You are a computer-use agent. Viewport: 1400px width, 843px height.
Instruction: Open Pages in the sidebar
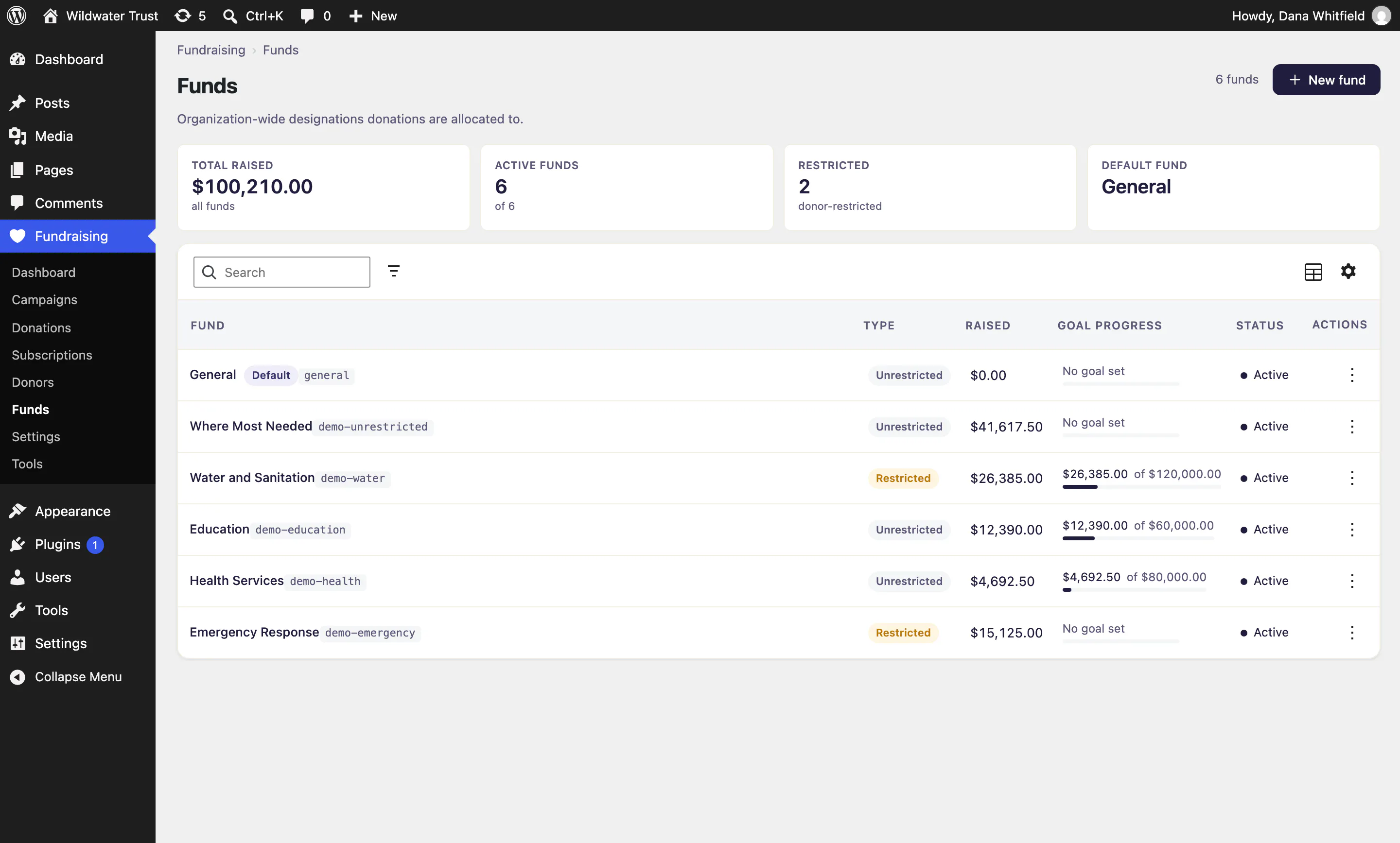click(78, 169)
